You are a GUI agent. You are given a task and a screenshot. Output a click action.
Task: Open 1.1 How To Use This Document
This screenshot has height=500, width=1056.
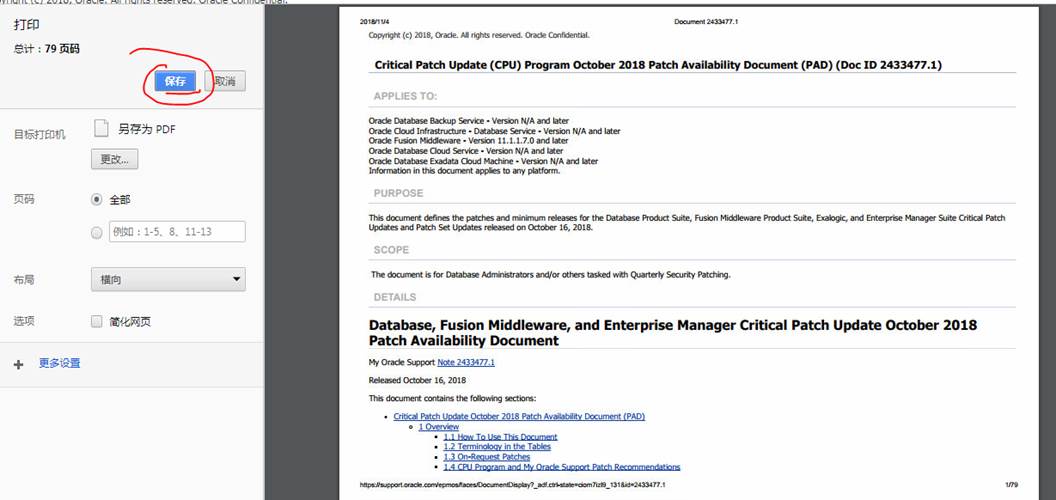point(500,437)
